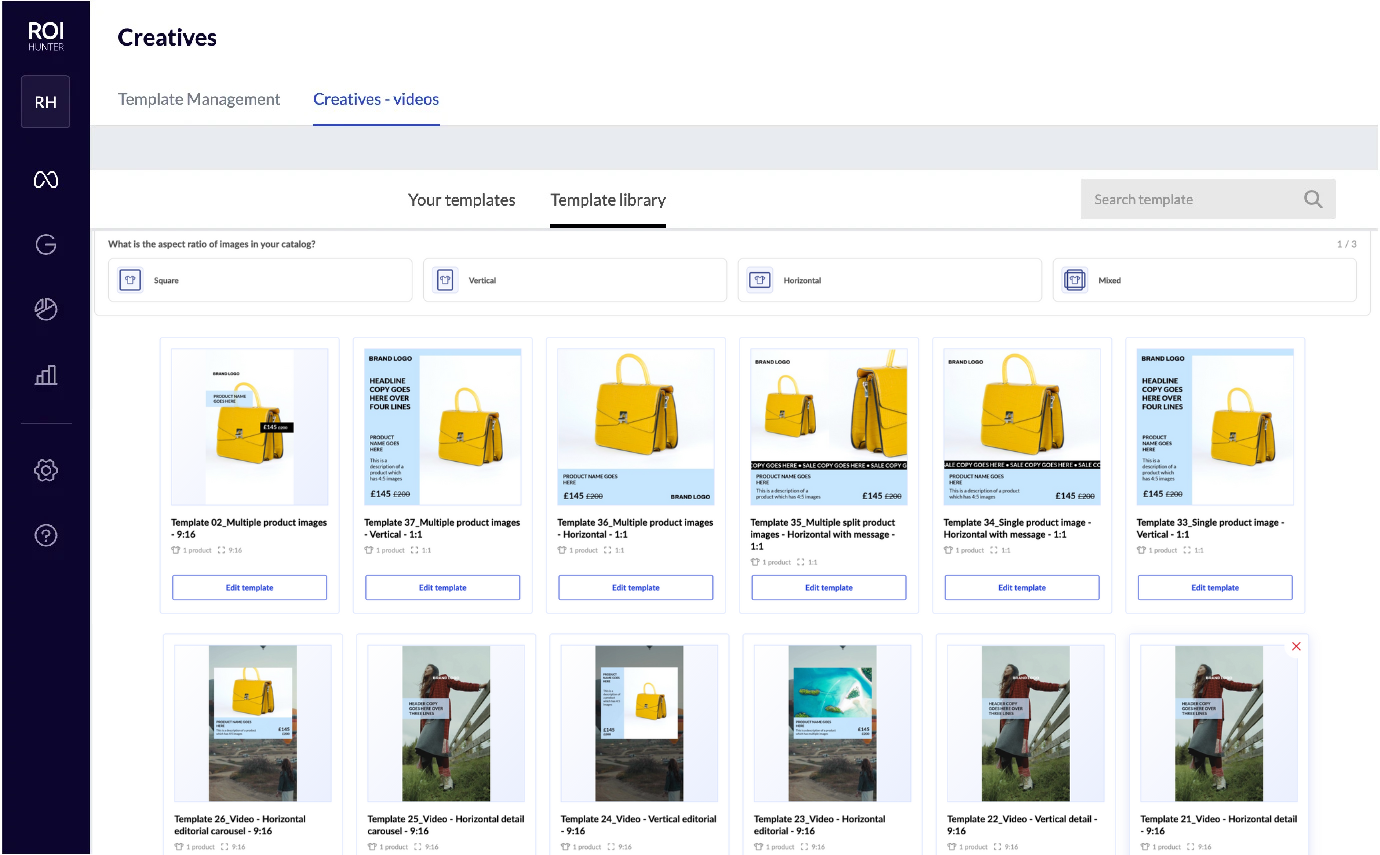
Task: Open the RH account avatar
Action: (x=45, y=102)
